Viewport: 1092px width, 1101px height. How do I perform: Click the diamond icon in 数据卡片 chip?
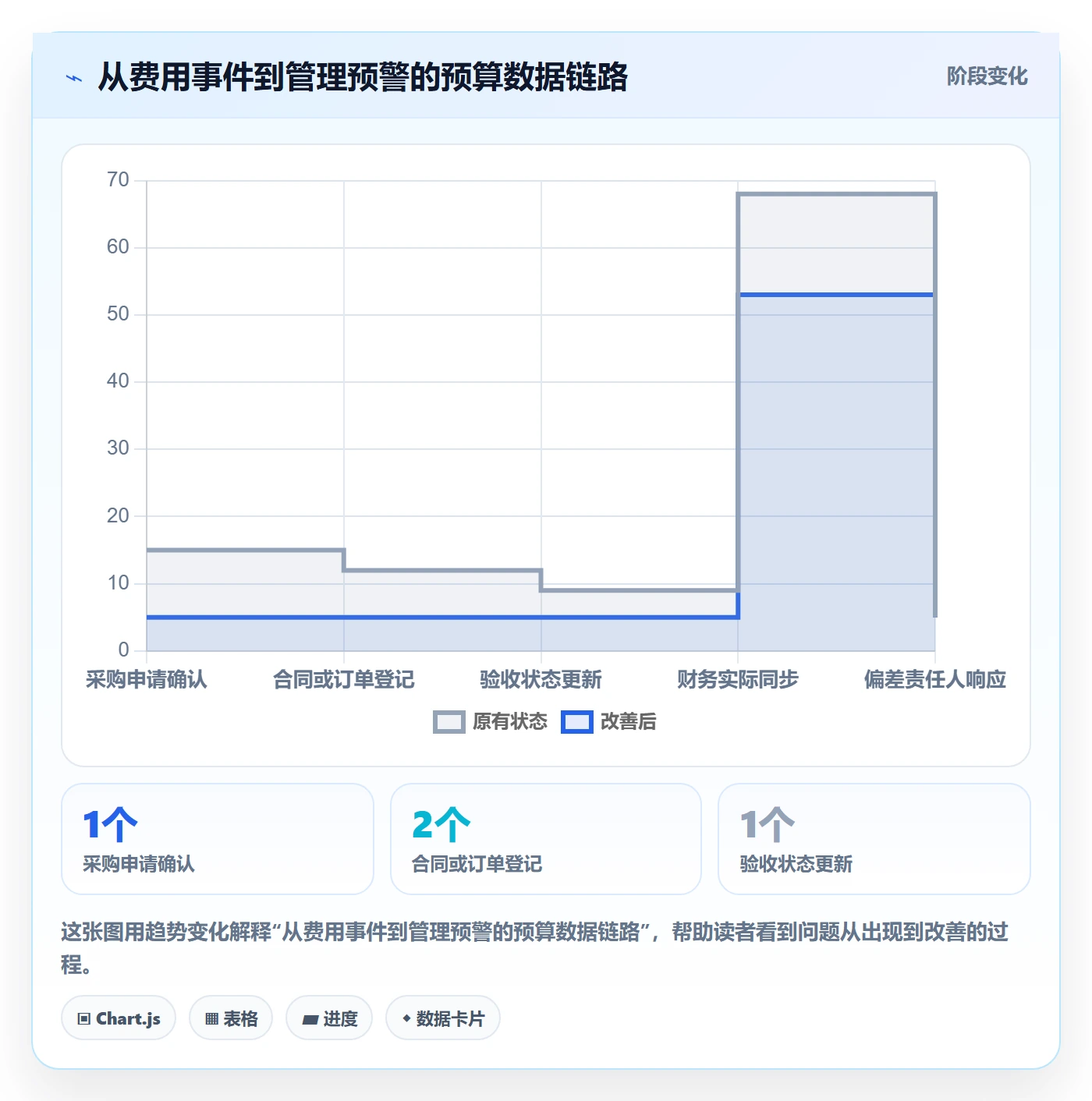coord(406,1018)
